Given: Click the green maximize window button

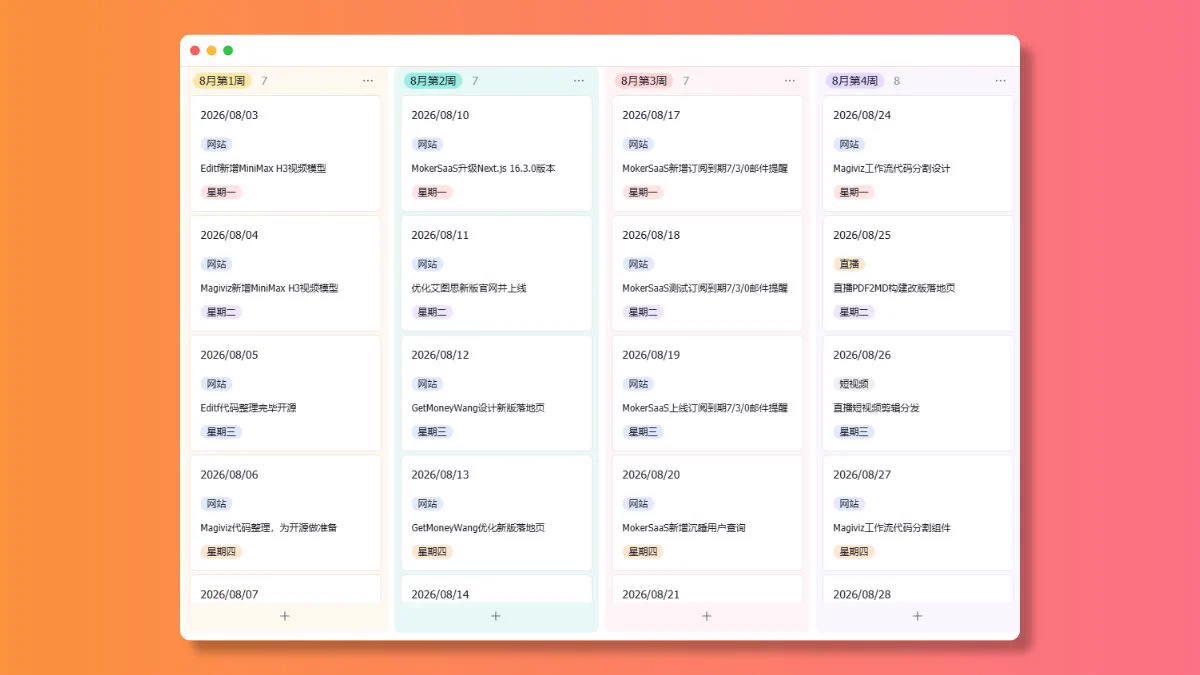Looking at the screenshot, I should click(228, 50).
